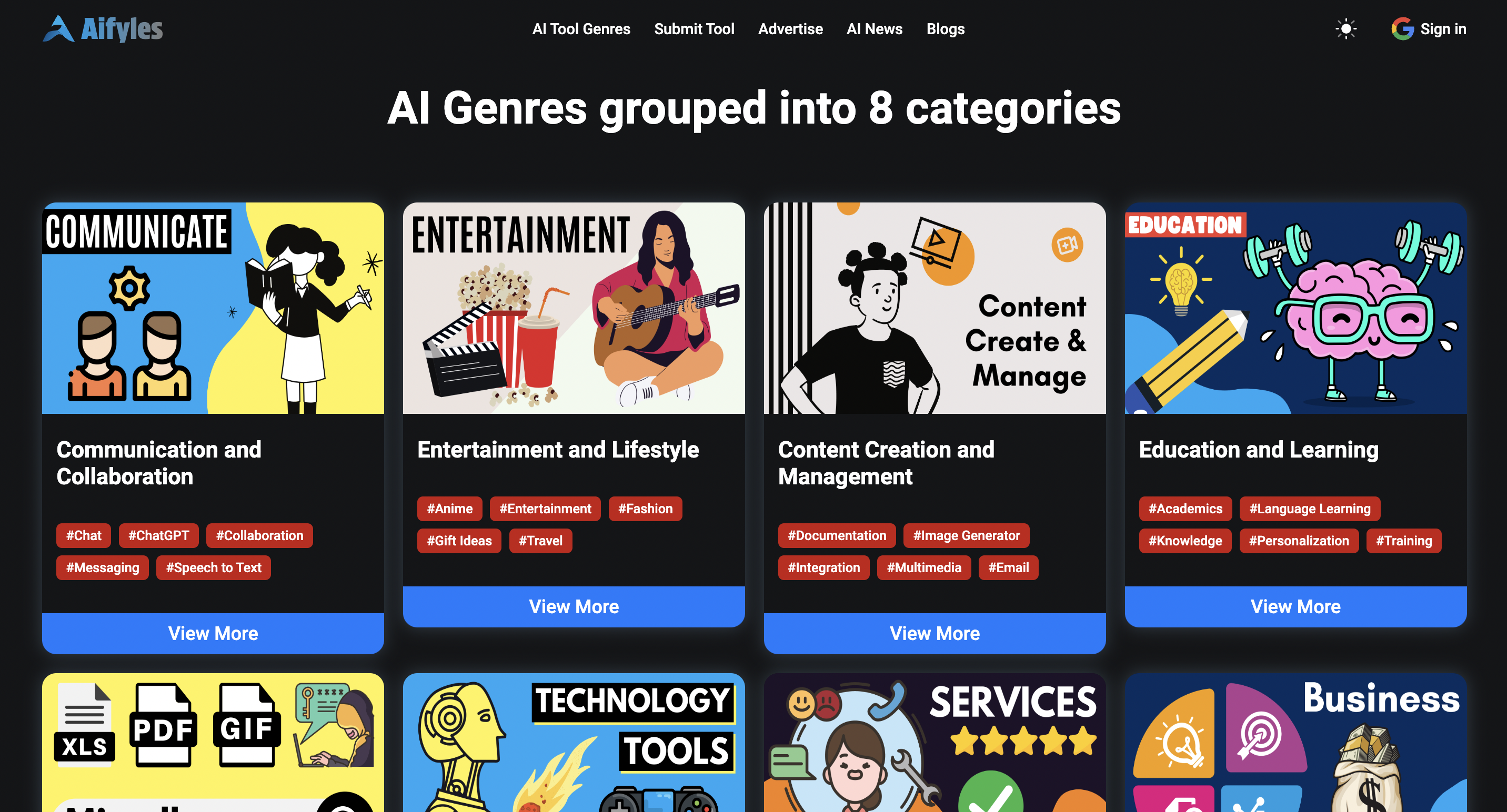
Task: Toggle the light/dark theme sun icon
Action: (x=1345, y=28)
